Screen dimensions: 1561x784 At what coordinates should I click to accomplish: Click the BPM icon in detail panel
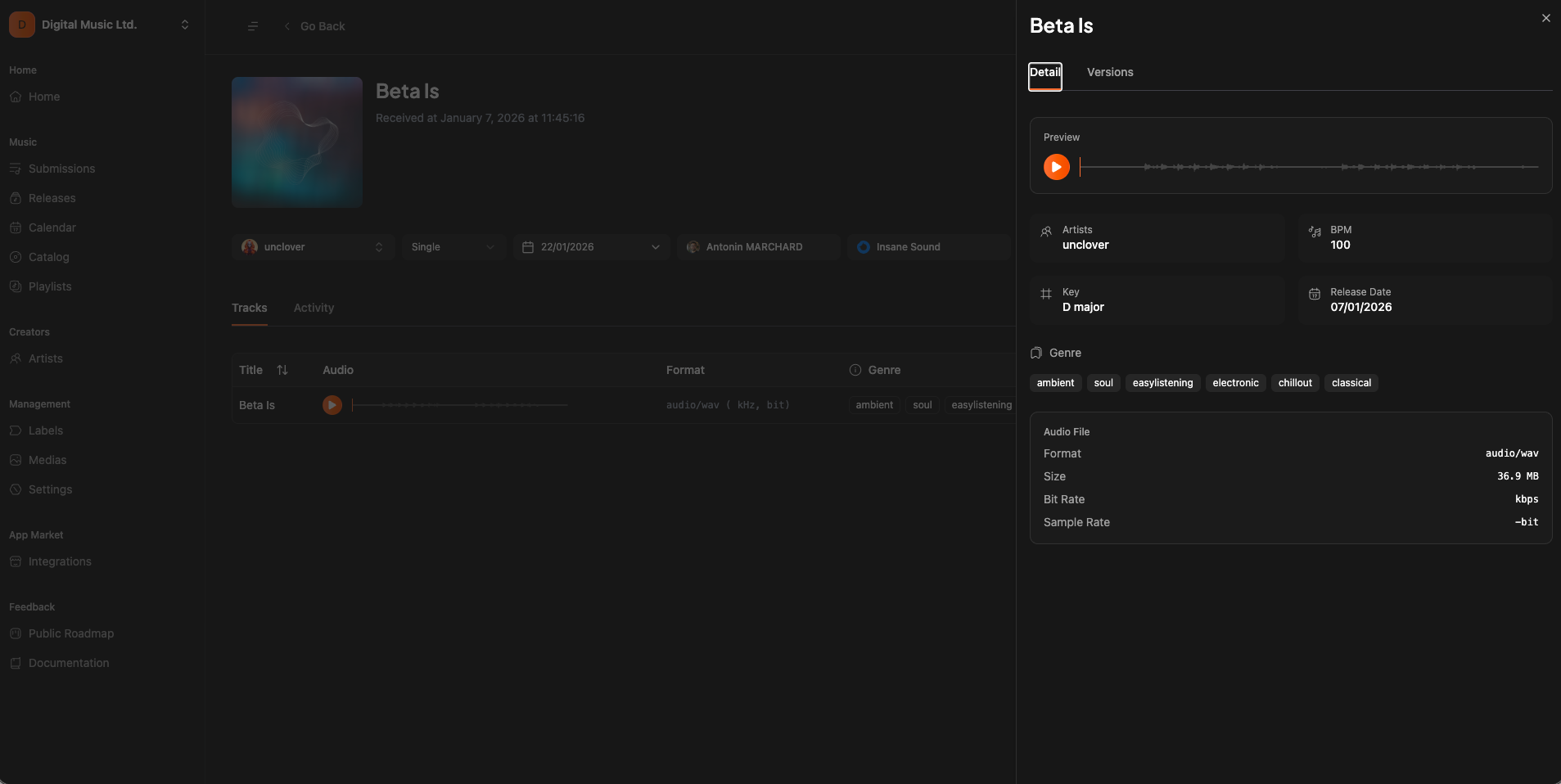[x=1315, y=232]
